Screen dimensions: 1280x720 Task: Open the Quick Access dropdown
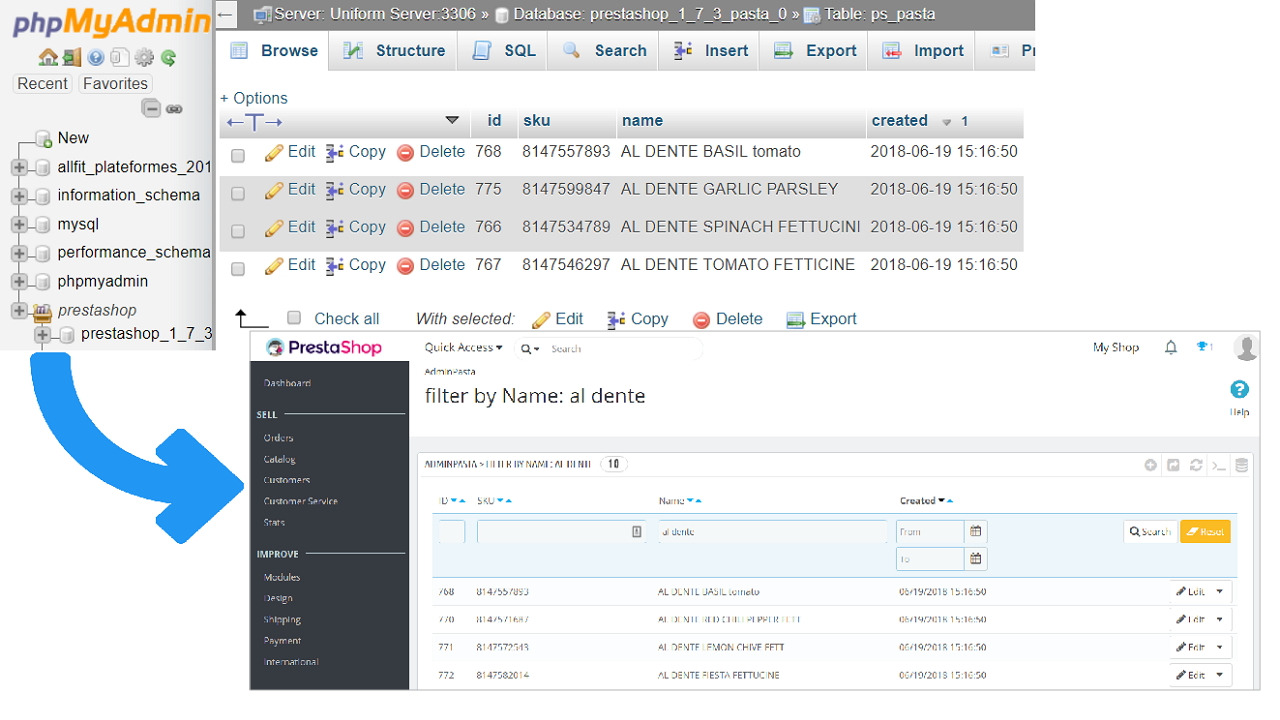coord(463,348)
